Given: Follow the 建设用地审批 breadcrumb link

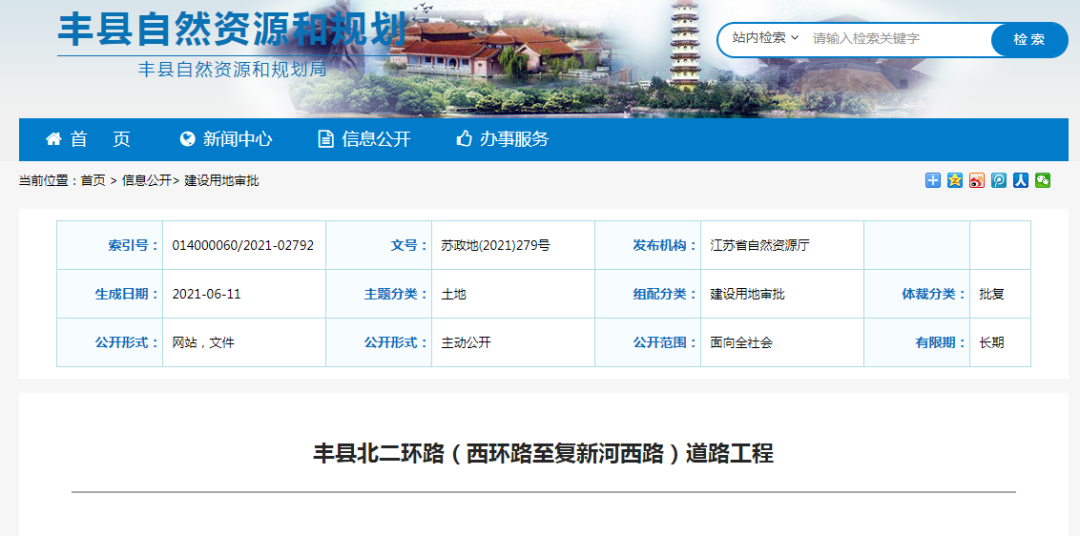Looking at the screenshot, I should [x=221, y=181].
